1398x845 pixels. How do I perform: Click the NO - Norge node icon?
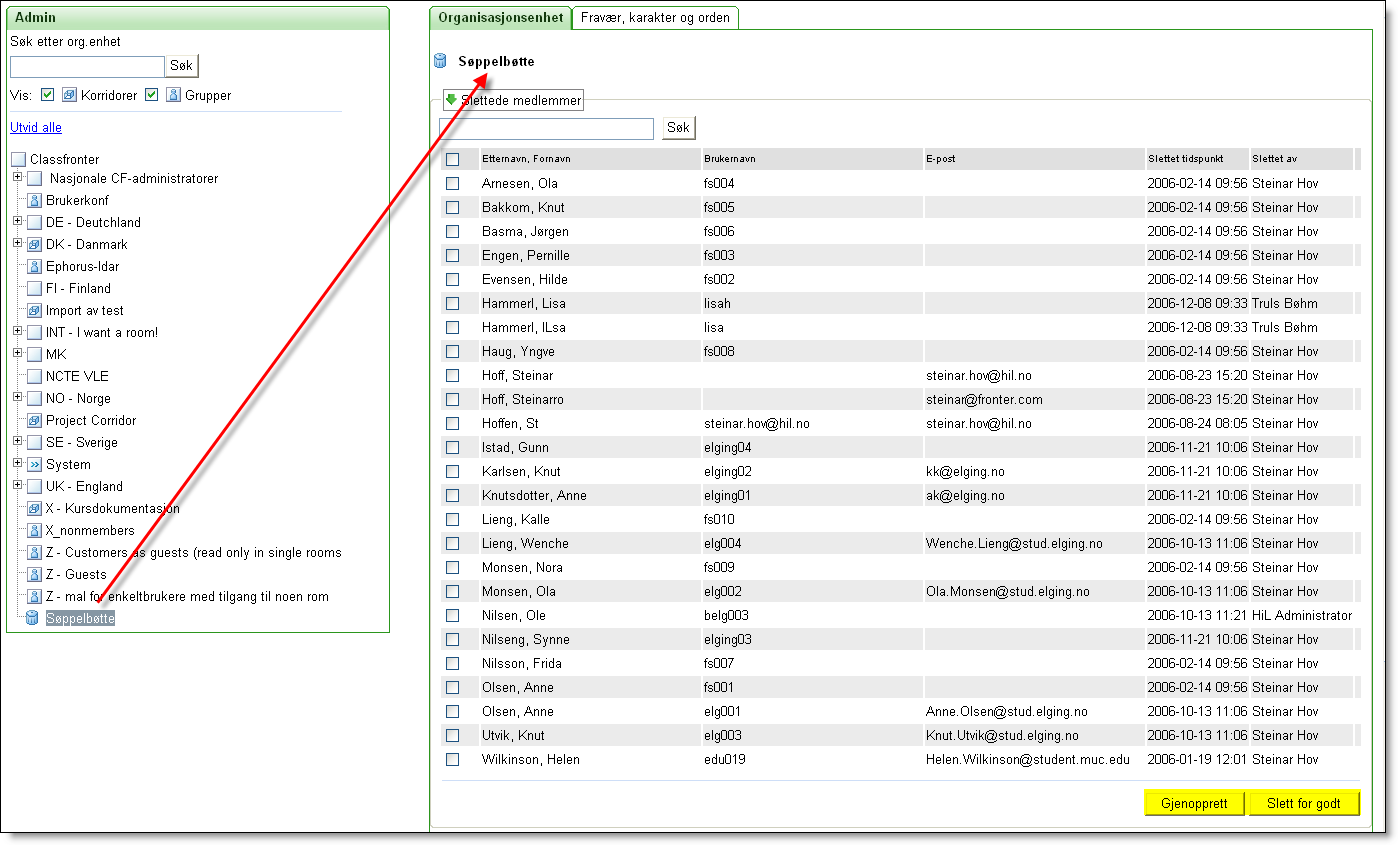pos(34,398)
